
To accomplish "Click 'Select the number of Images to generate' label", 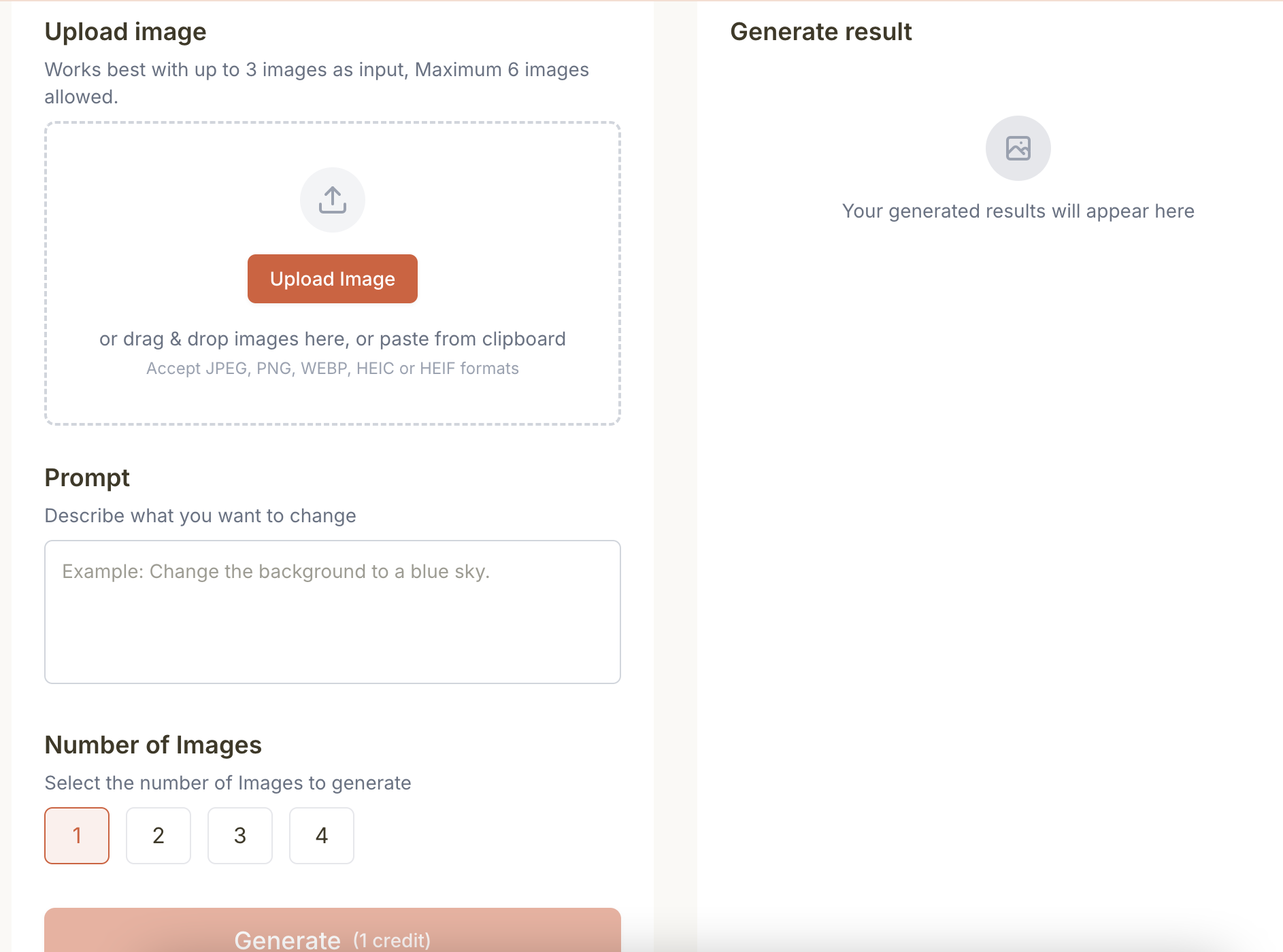I will click(228, 783).
